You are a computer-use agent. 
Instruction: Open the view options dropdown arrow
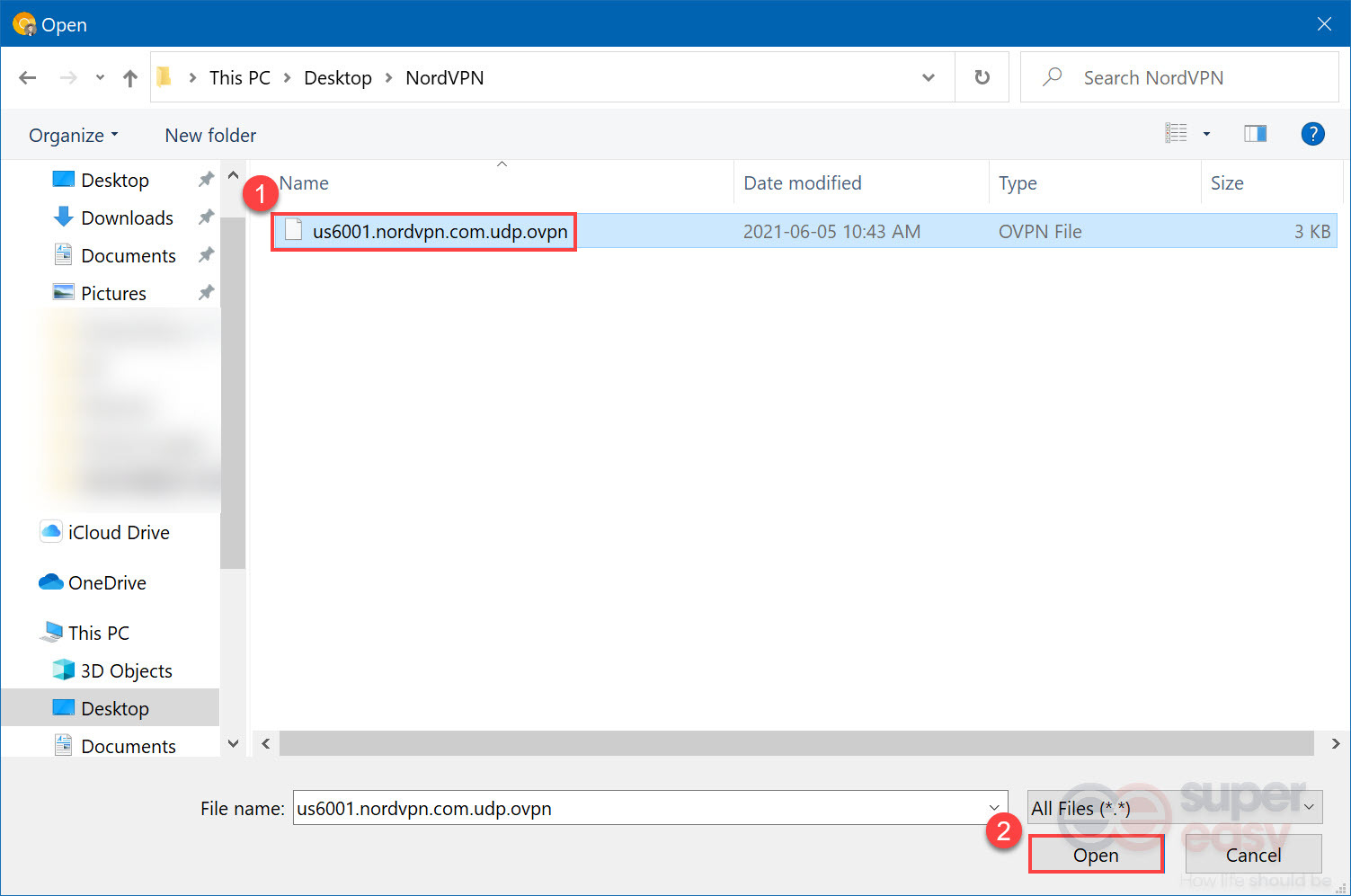1206,135
